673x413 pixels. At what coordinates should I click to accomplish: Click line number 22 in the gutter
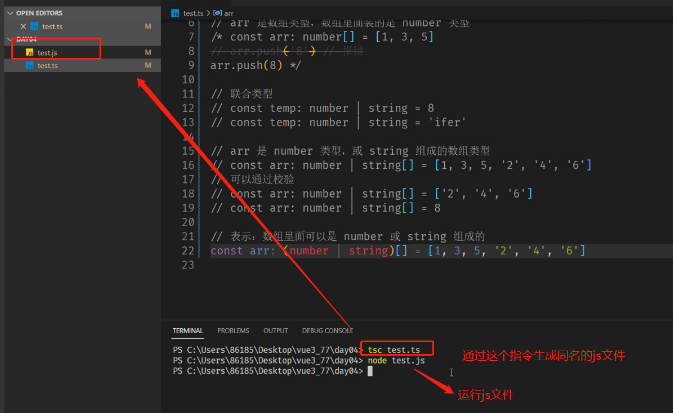188,251
